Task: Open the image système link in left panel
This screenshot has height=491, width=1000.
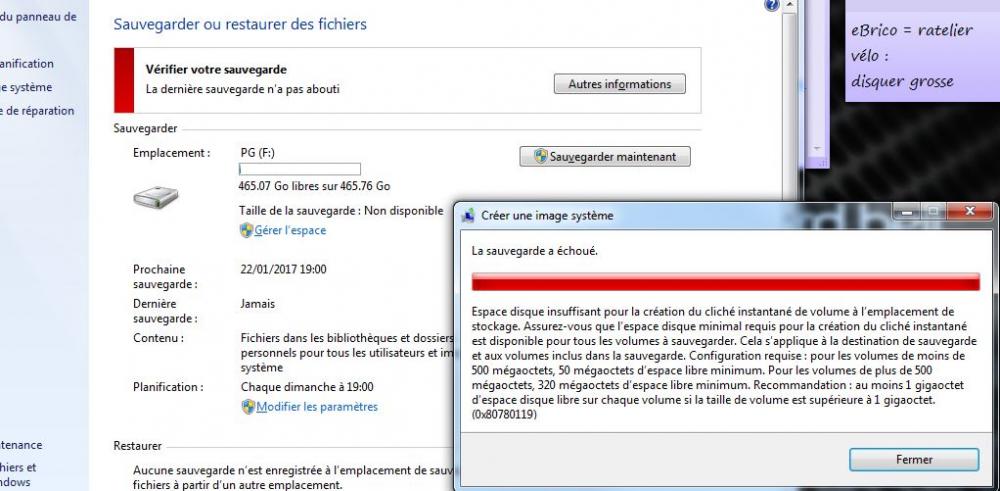Action: tap(26, 87)
